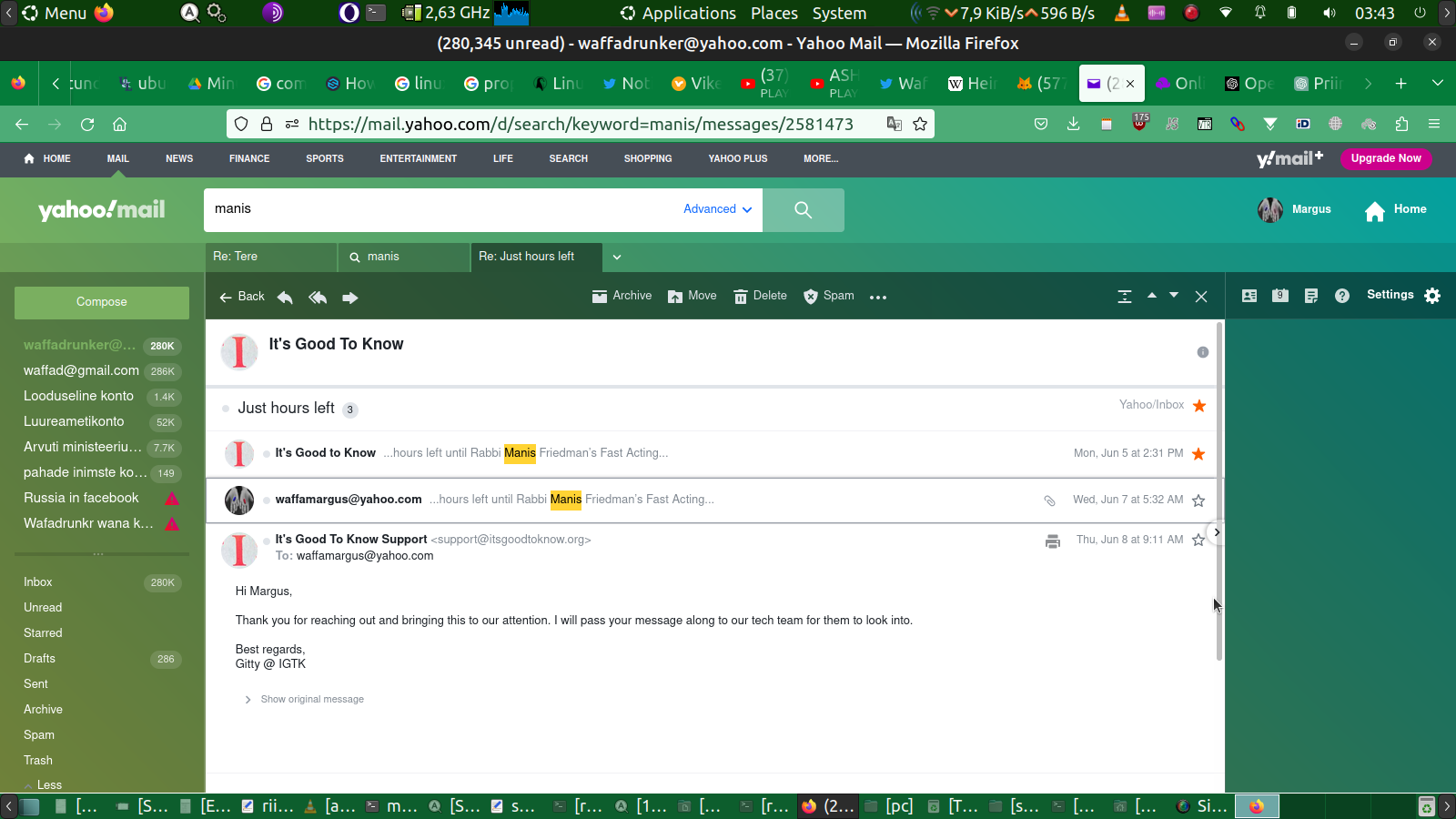
Task: Switch to the manis search tab
Action: [404, 258]
